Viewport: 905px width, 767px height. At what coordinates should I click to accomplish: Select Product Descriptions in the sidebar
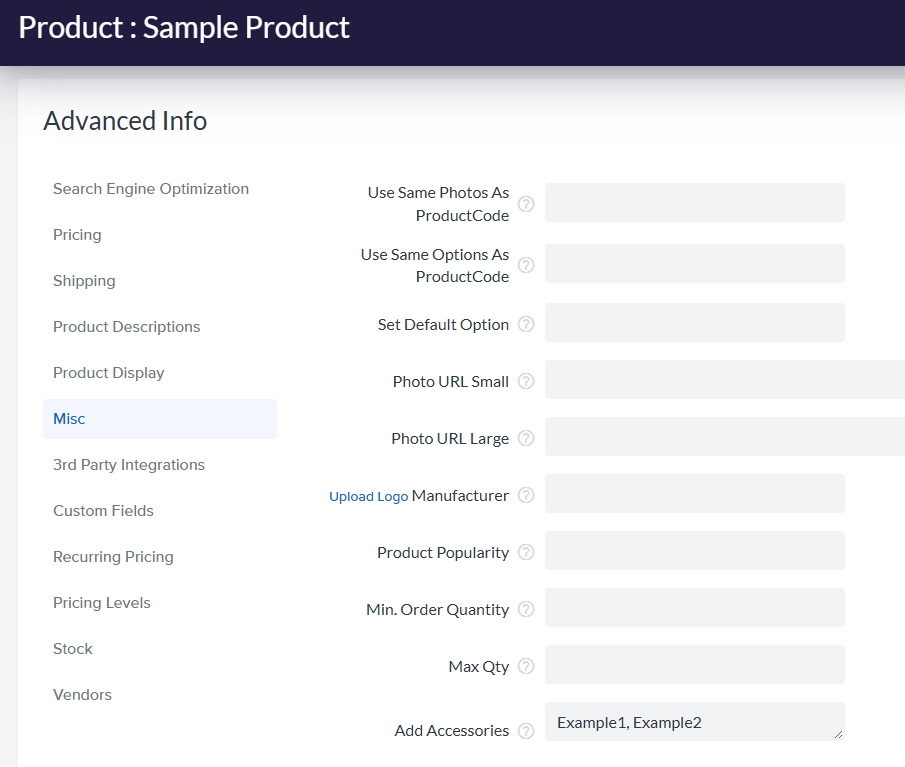(x=126, y=326)
